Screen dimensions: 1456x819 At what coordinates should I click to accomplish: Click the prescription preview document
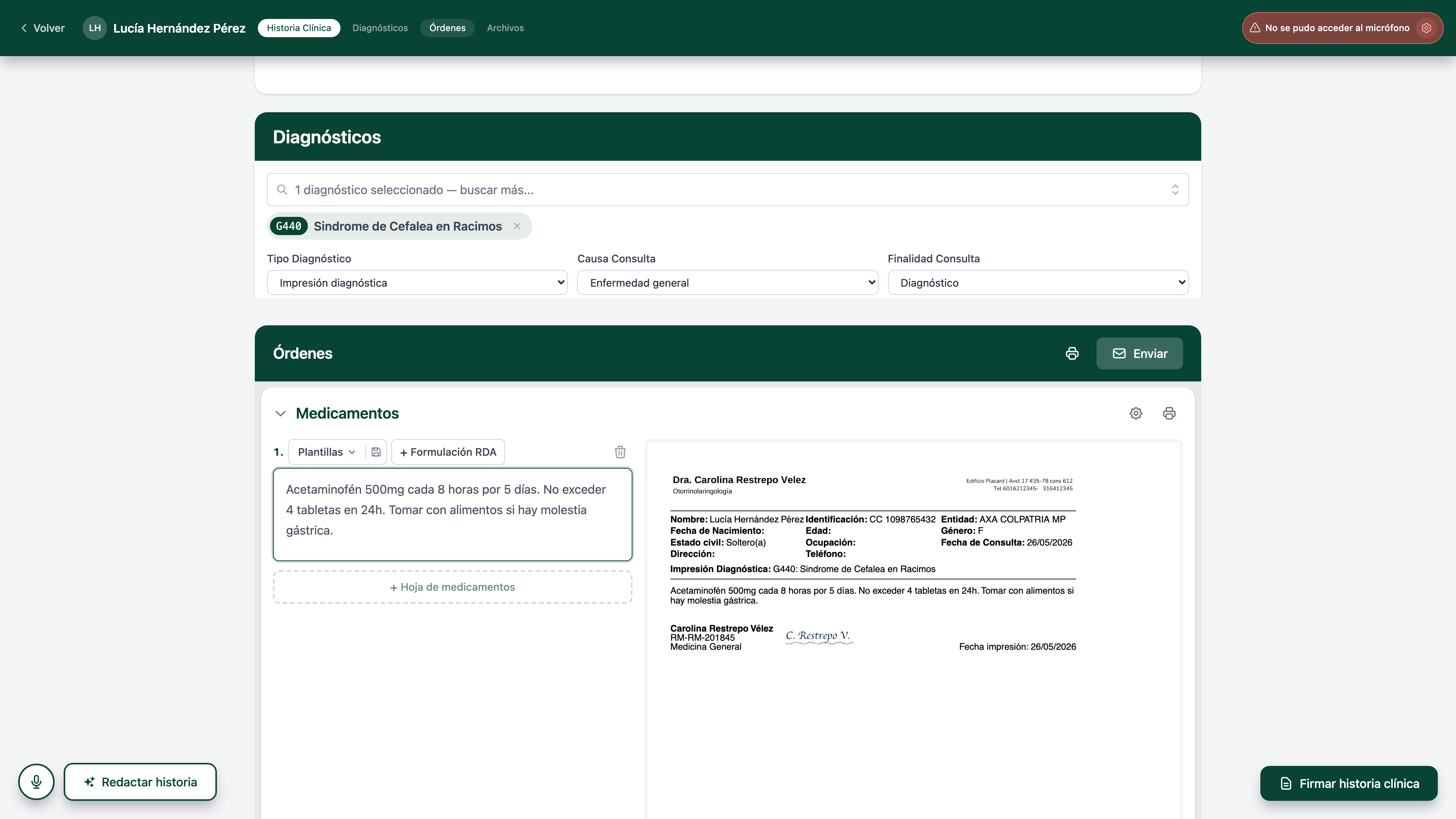(x=913, y=629)
